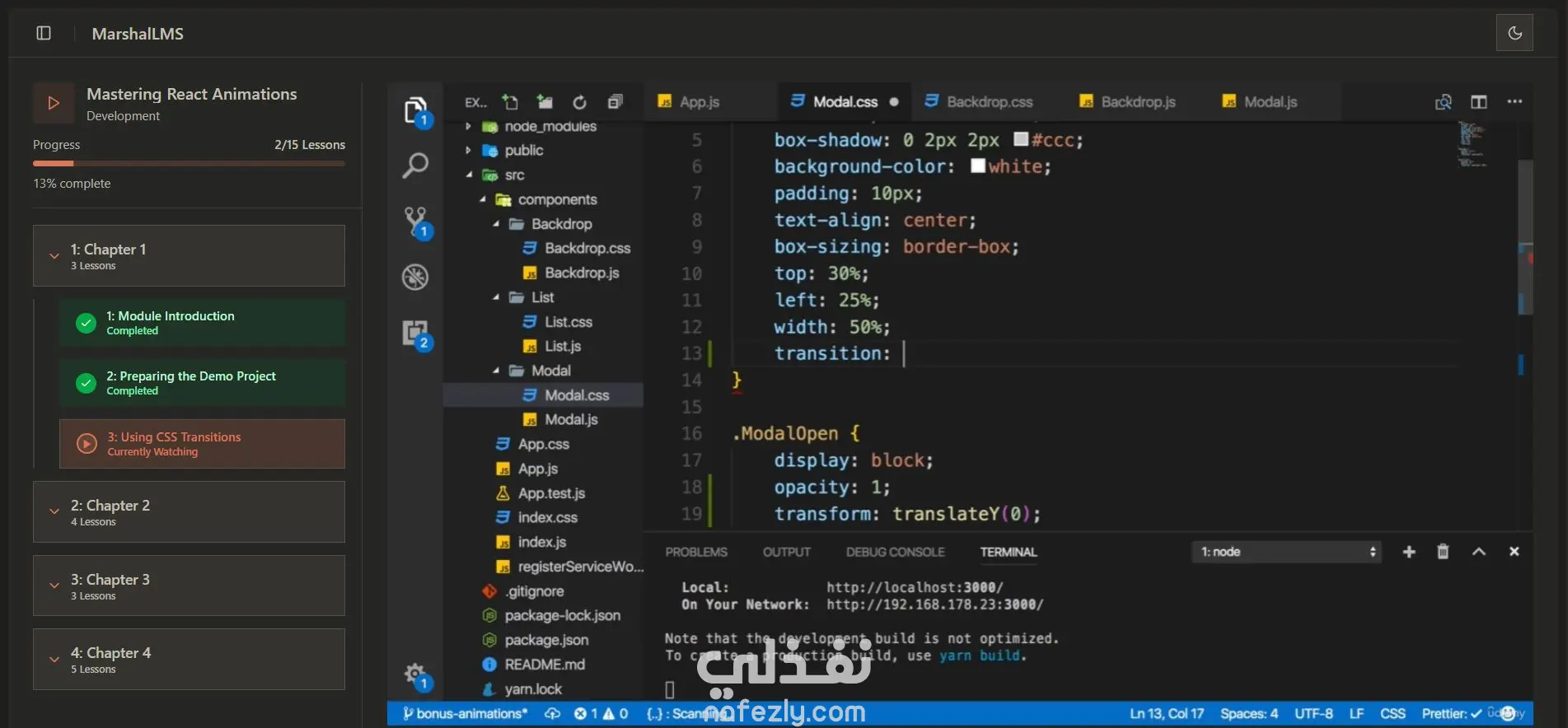The image size is (1568, 728).
Task: Open the Search magnifier in activity bar
Action: [x=415, y=166]
